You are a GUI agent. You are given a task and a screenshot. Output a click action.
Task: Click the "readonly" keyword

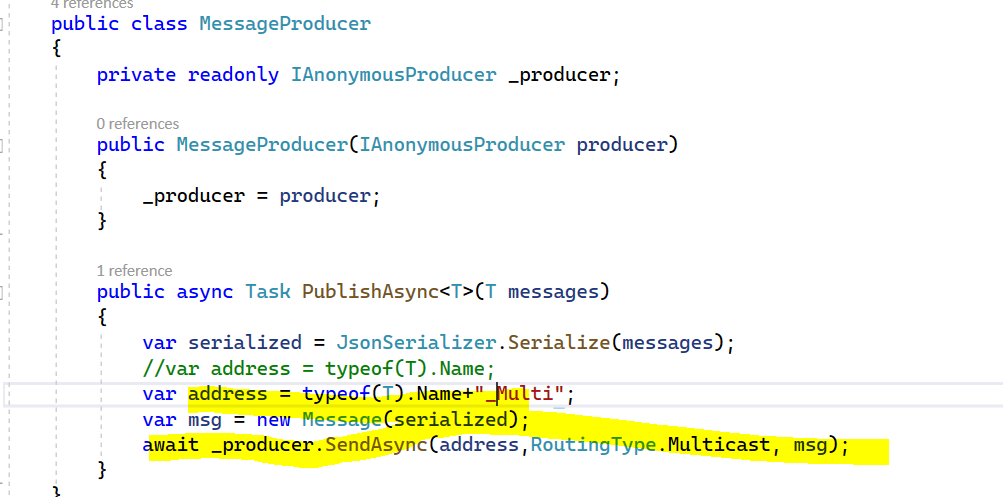(233, 75)
